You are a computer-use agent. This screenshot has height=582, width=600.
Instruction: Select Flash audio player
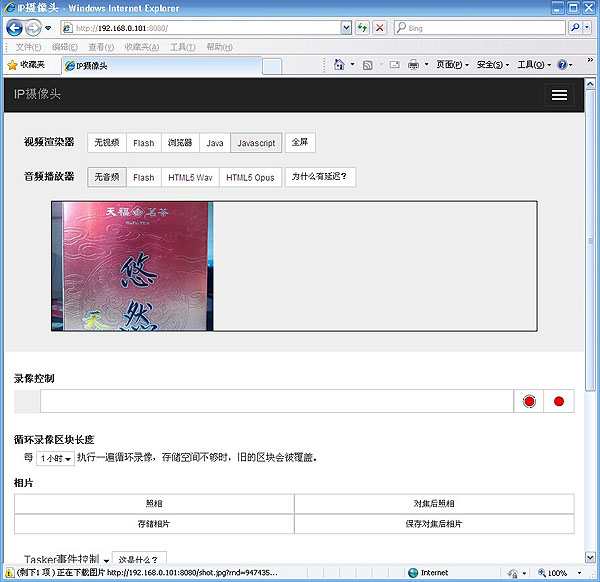click(143, 177)
